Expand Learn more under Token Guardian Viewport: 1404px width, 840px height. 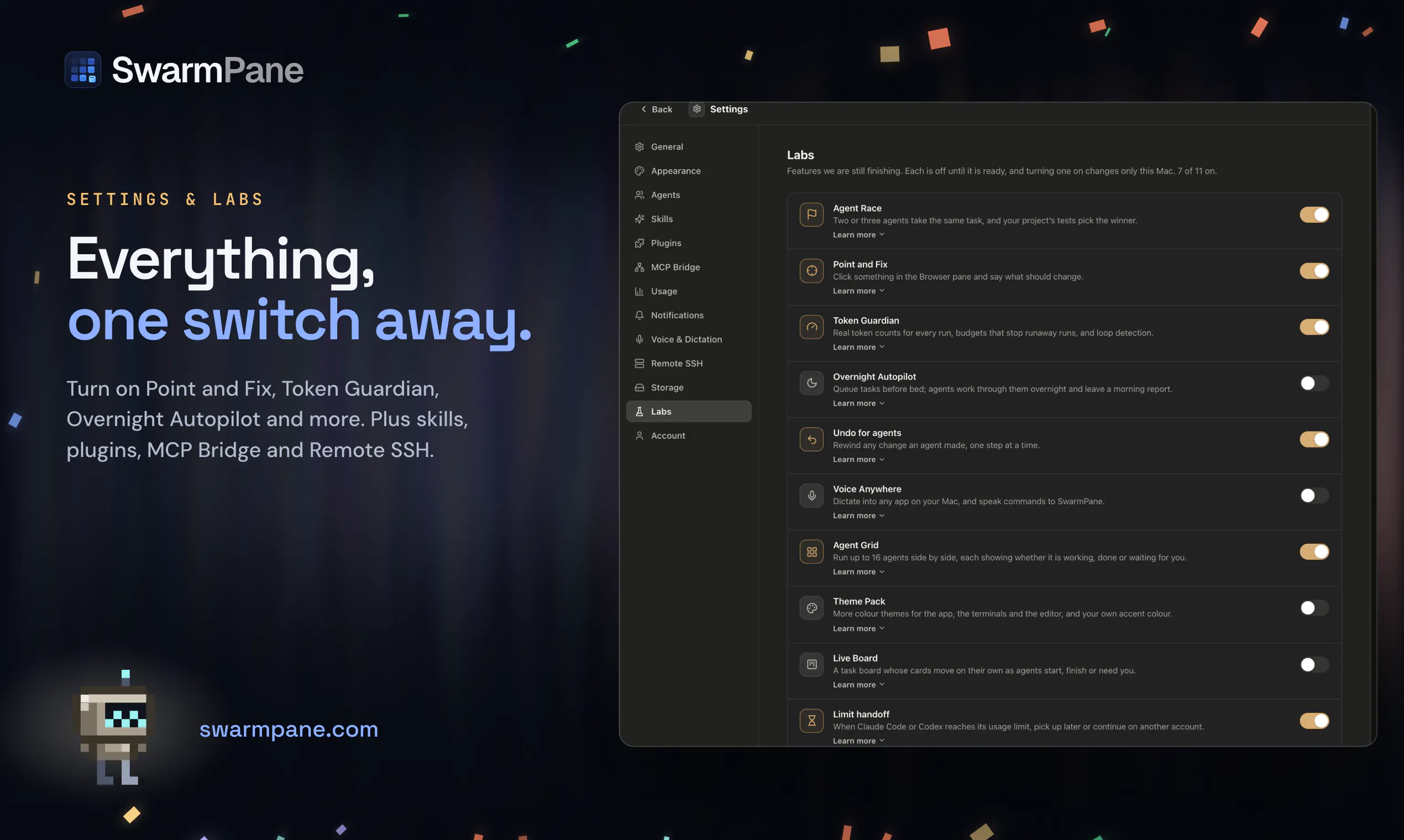click(858, 347)
